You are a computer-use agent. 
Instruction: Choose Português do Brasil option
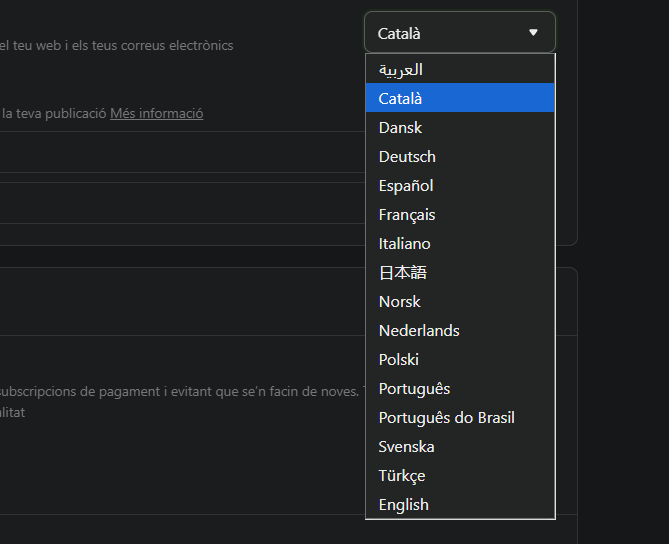click(x=460, y=417)
